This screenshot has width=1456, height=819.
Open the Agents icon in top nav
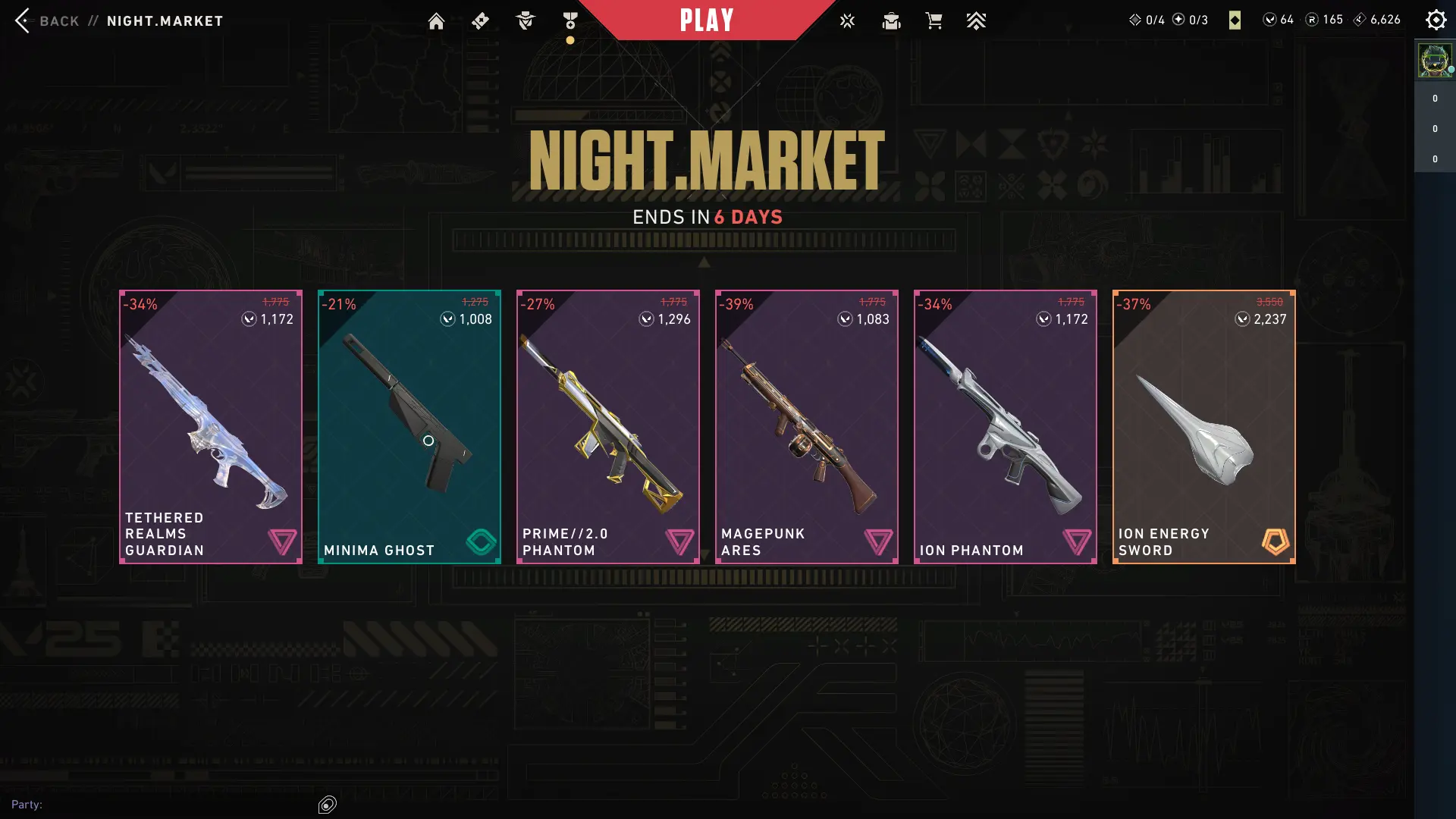pyautogui.click(x=525, y=21)
